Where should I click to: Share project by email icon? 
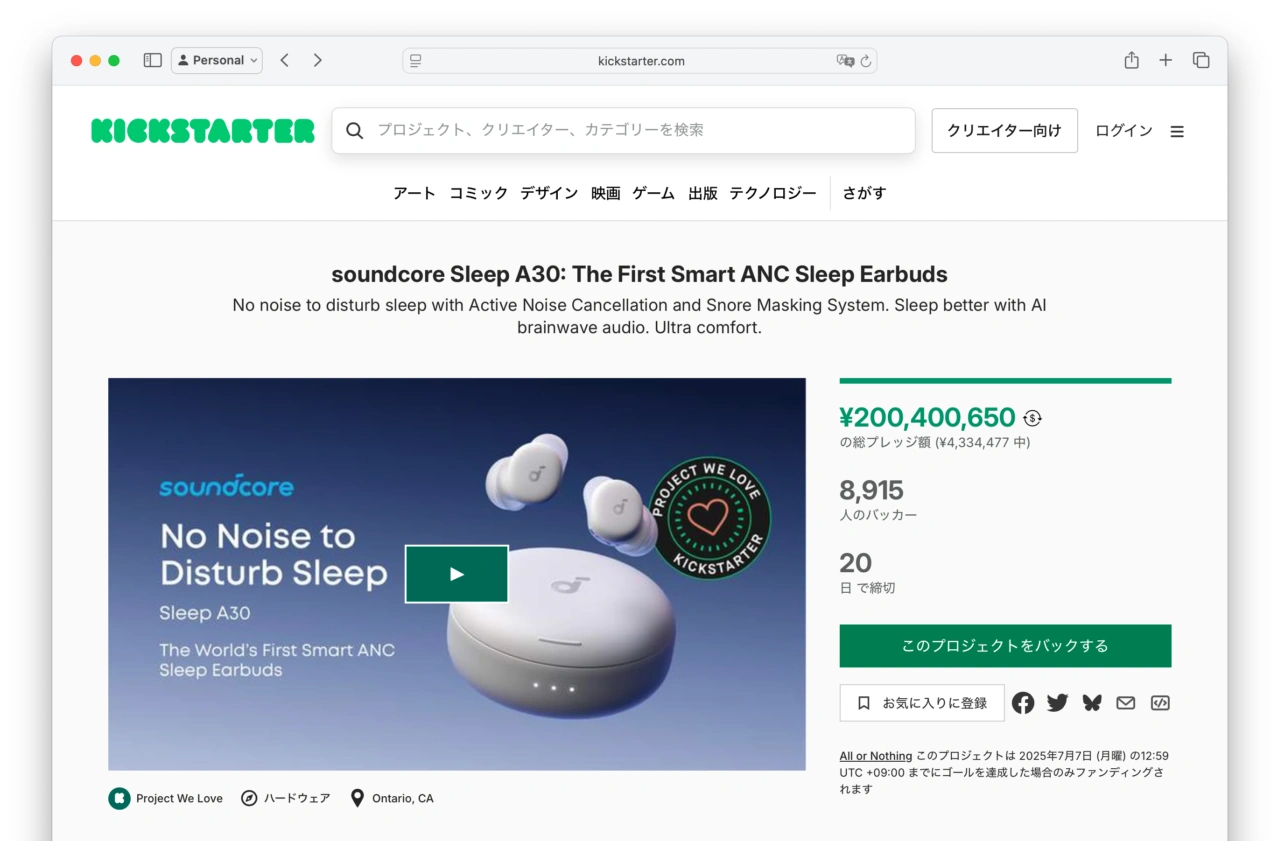1126,703
